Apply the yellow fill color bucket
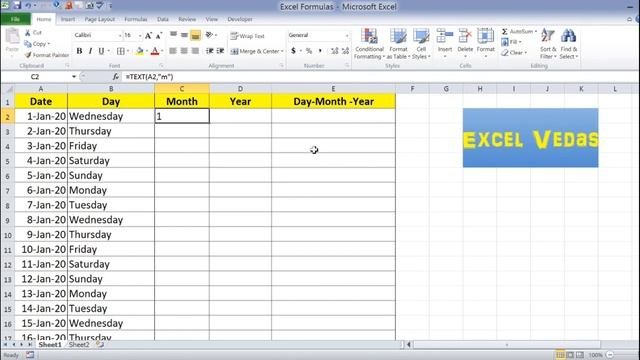 click(140, 51)
